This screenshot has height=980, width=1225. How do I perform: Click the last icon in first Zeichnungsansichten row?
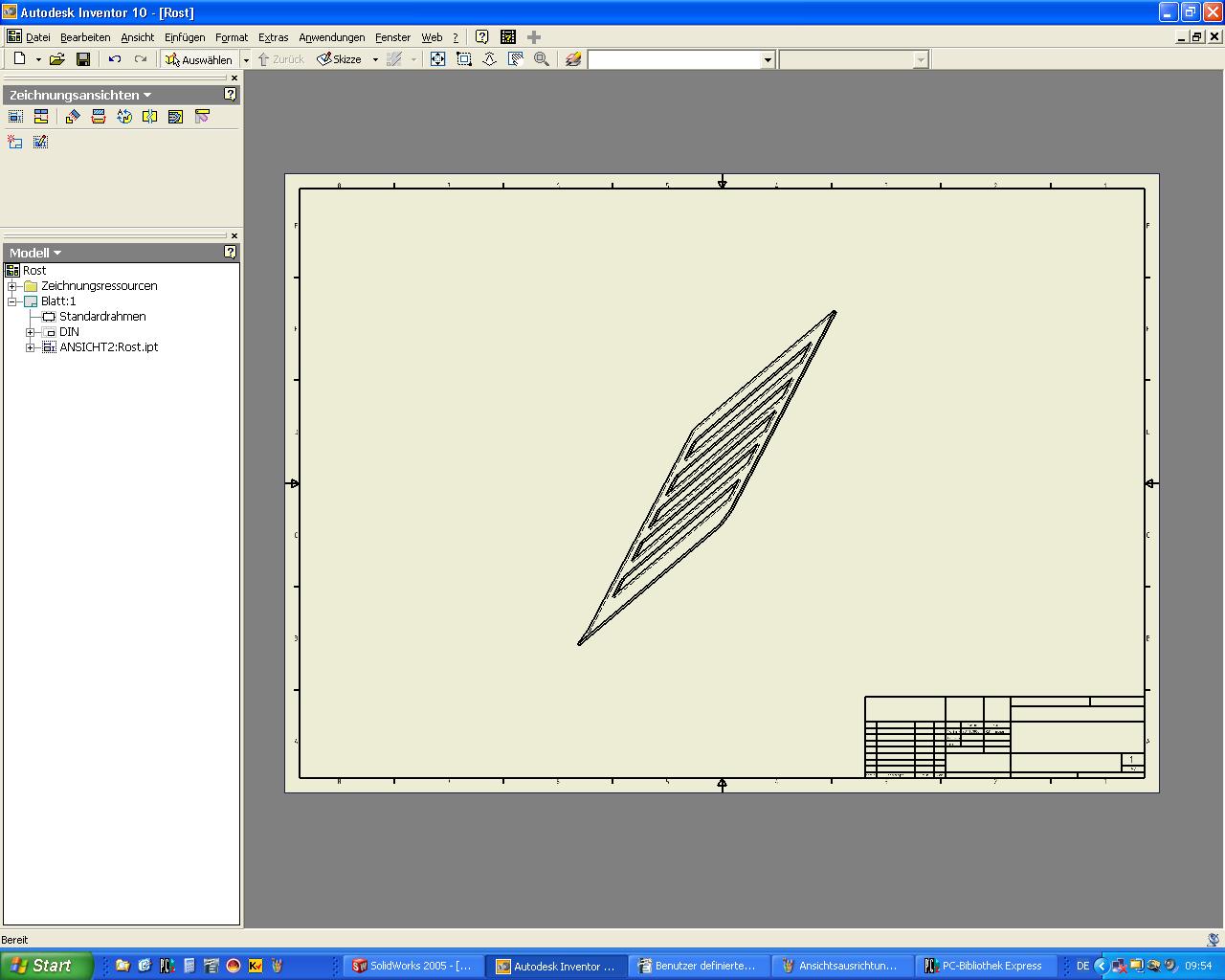[202, 116]
